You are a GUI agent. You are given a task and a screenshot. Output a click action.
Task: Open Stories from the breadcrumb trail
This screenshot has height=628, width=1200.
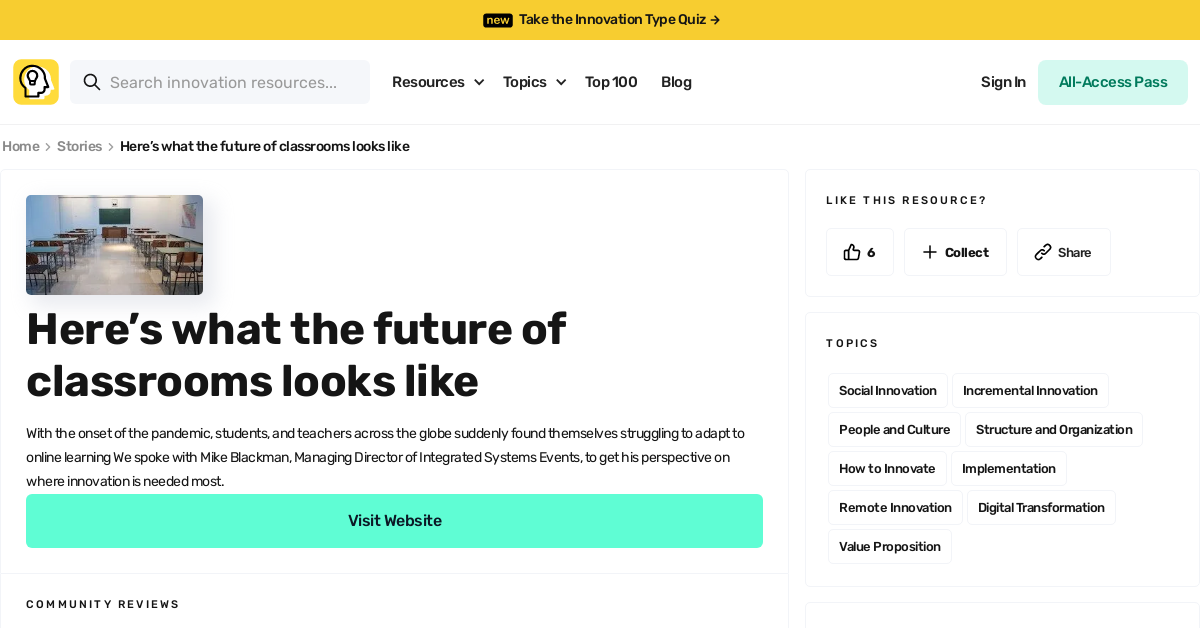coord(79,146)
